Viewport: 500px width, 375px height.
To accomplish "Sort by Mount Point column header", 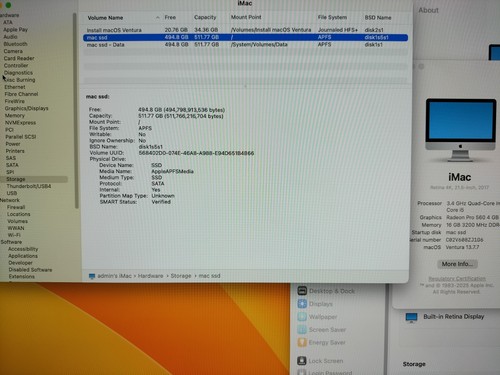I will click(x=246, y=17).
